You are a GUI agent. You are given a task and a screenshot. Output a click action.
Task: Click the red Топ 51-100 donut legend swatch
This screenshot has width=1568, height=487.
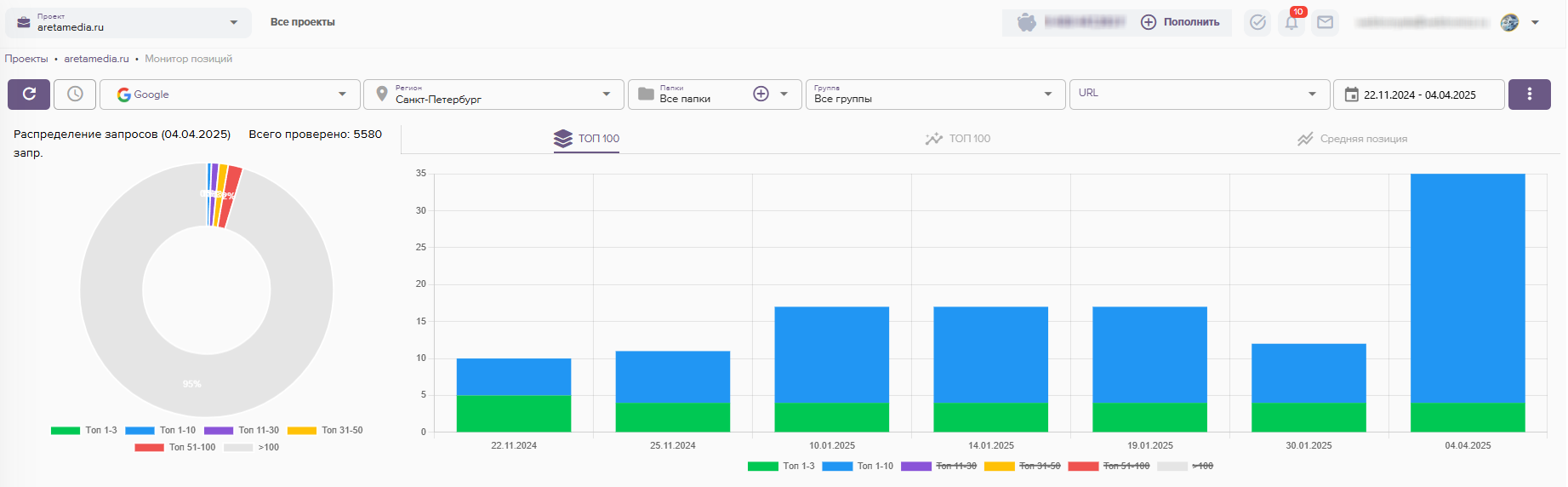point(149,447)
